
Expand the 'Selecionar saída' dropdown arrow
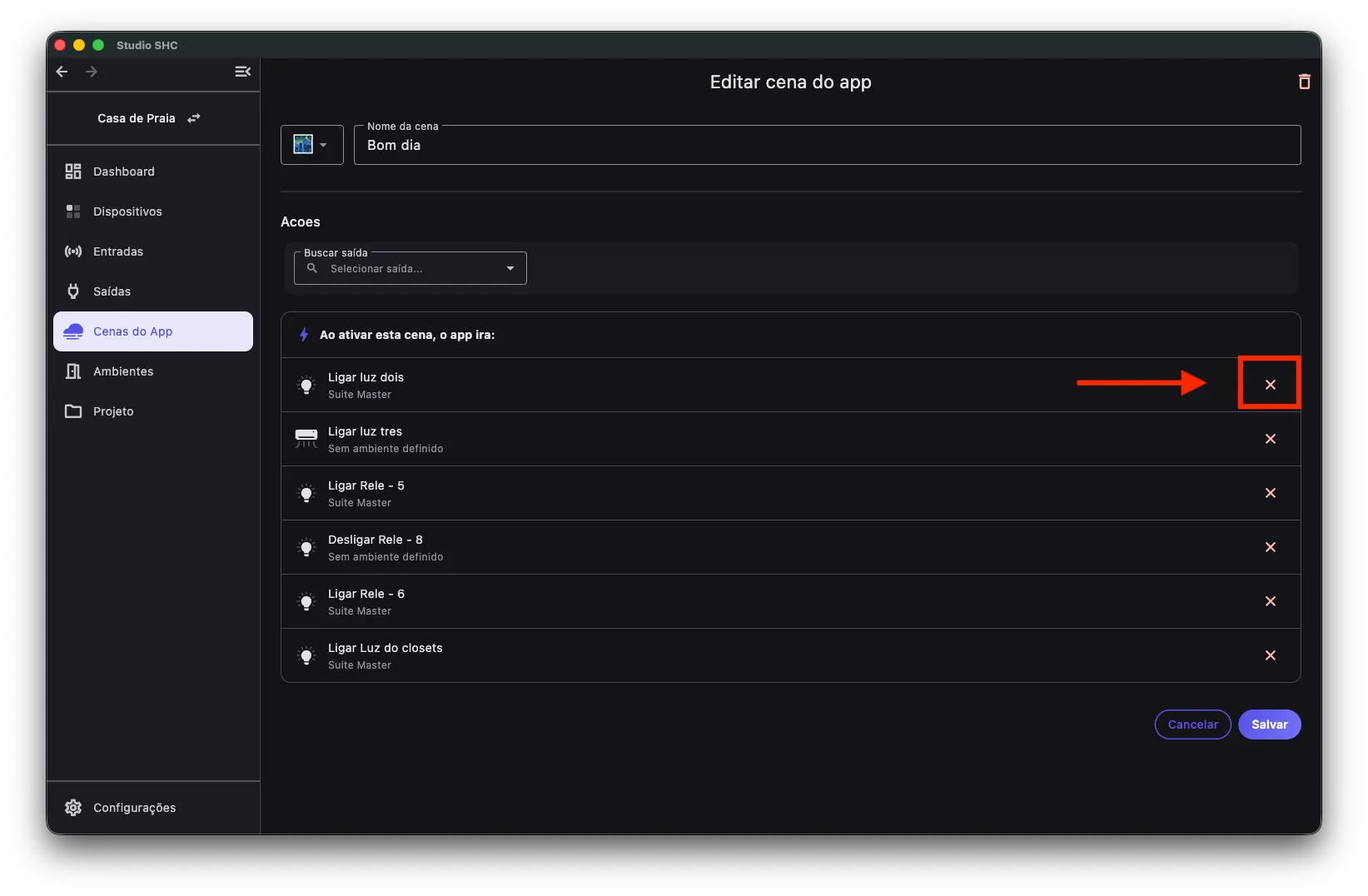coord(510,268)
